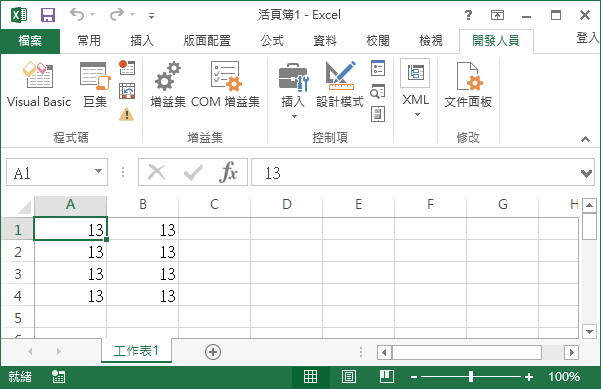Select cell B2 containing 13
Viewport: 601px width, 389px height.
[143, 252]
